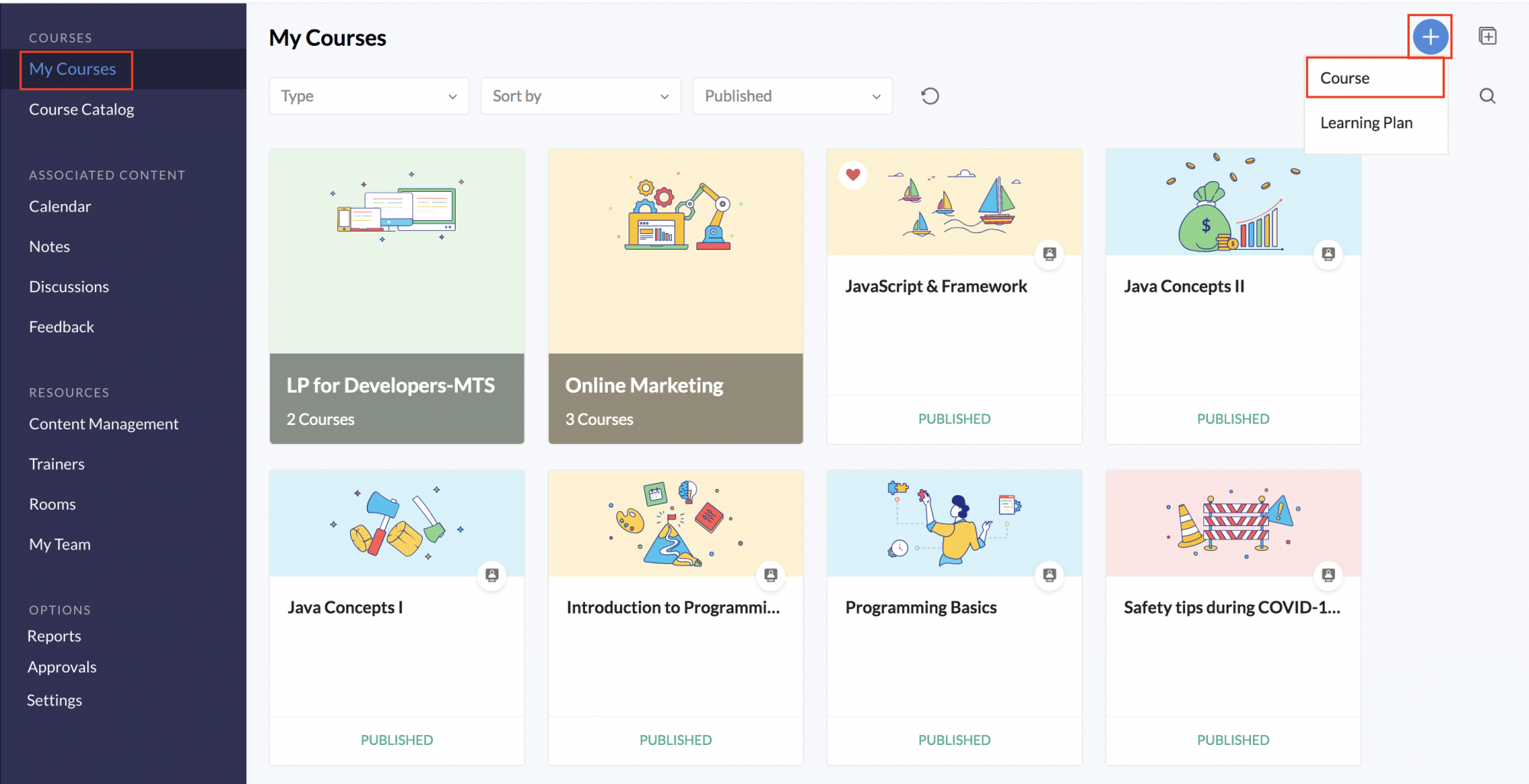The width and height of the screenshot is (1529, 784).
Task: Open the LP for Developers-MTS learning plan card
Action: pos(397,296)
